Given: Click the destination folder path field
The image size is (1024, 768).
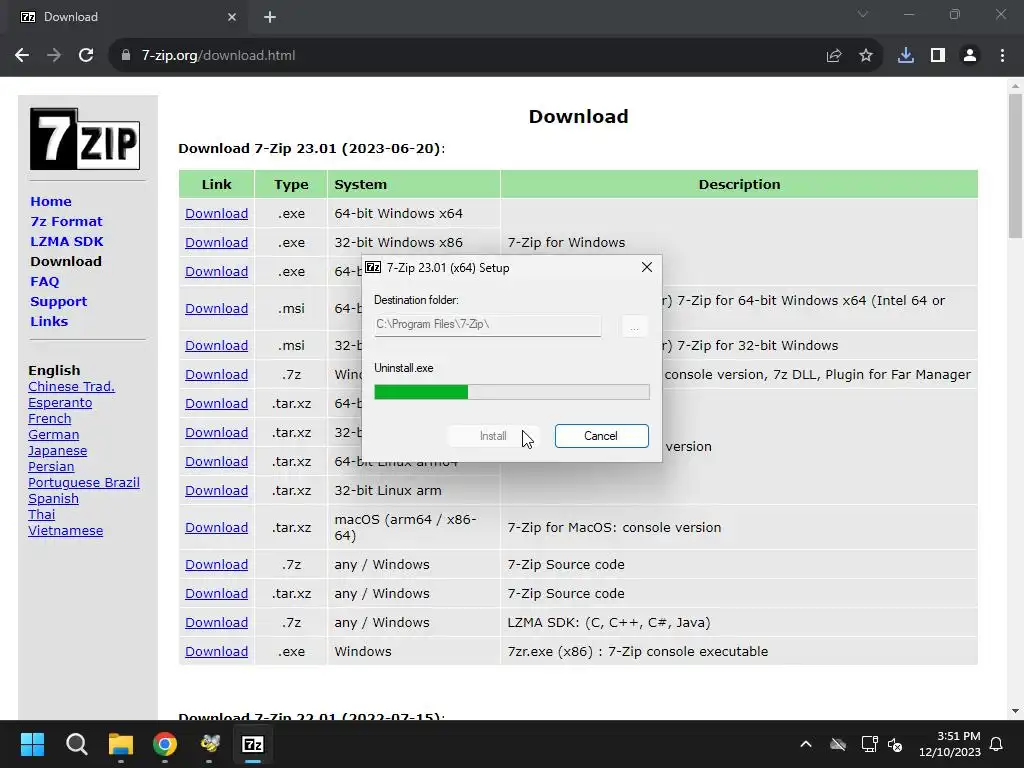Looking at the screenshot, I should click(487, 325).
